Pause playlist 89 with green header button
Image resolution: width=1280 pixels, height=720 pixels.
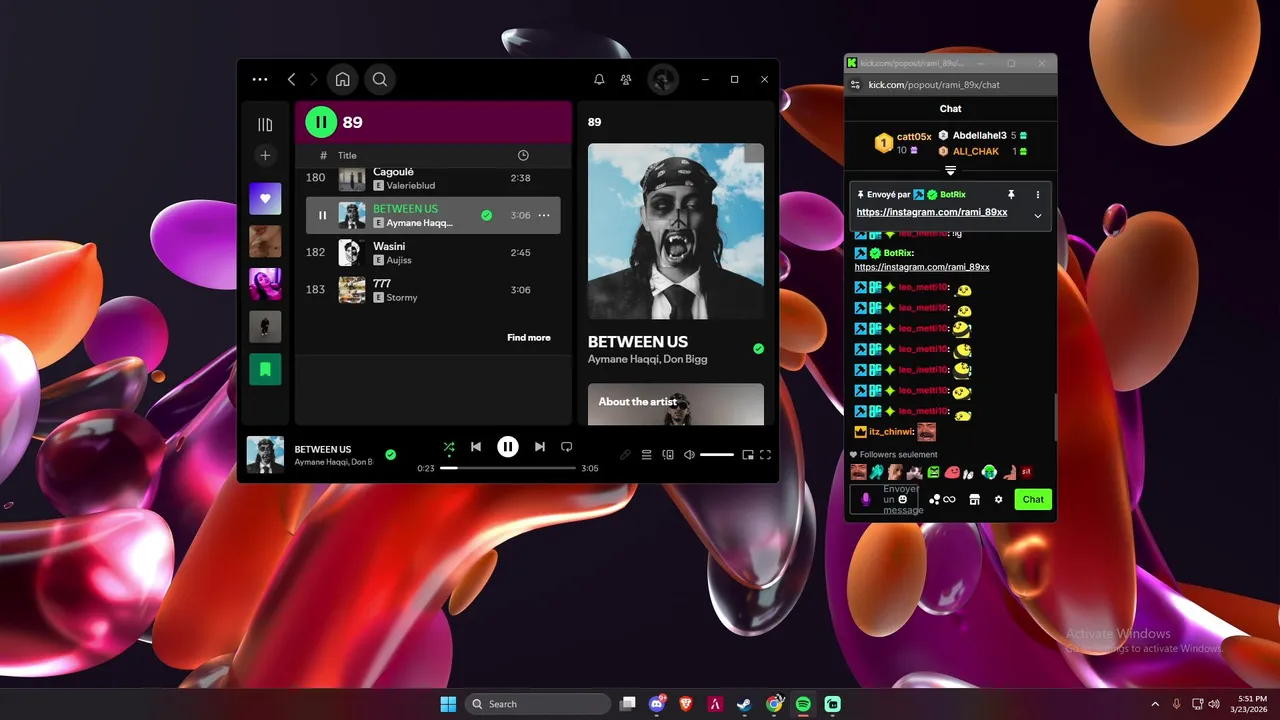321,122
